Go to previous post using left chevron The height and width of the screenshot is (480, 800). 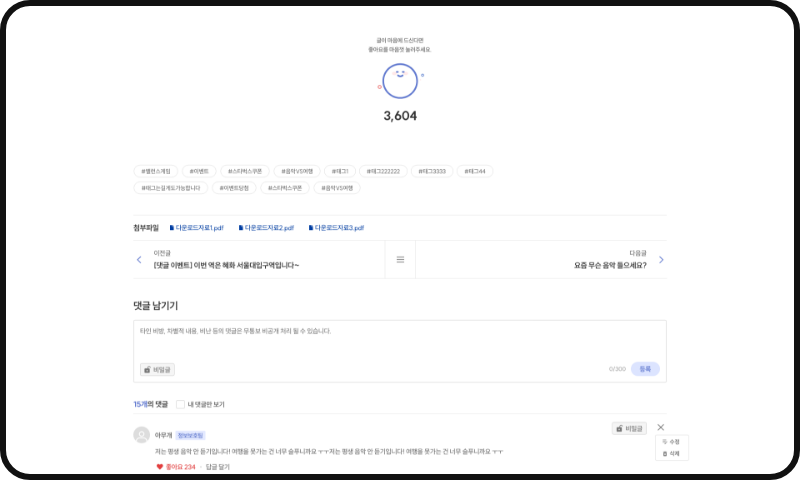139,260
